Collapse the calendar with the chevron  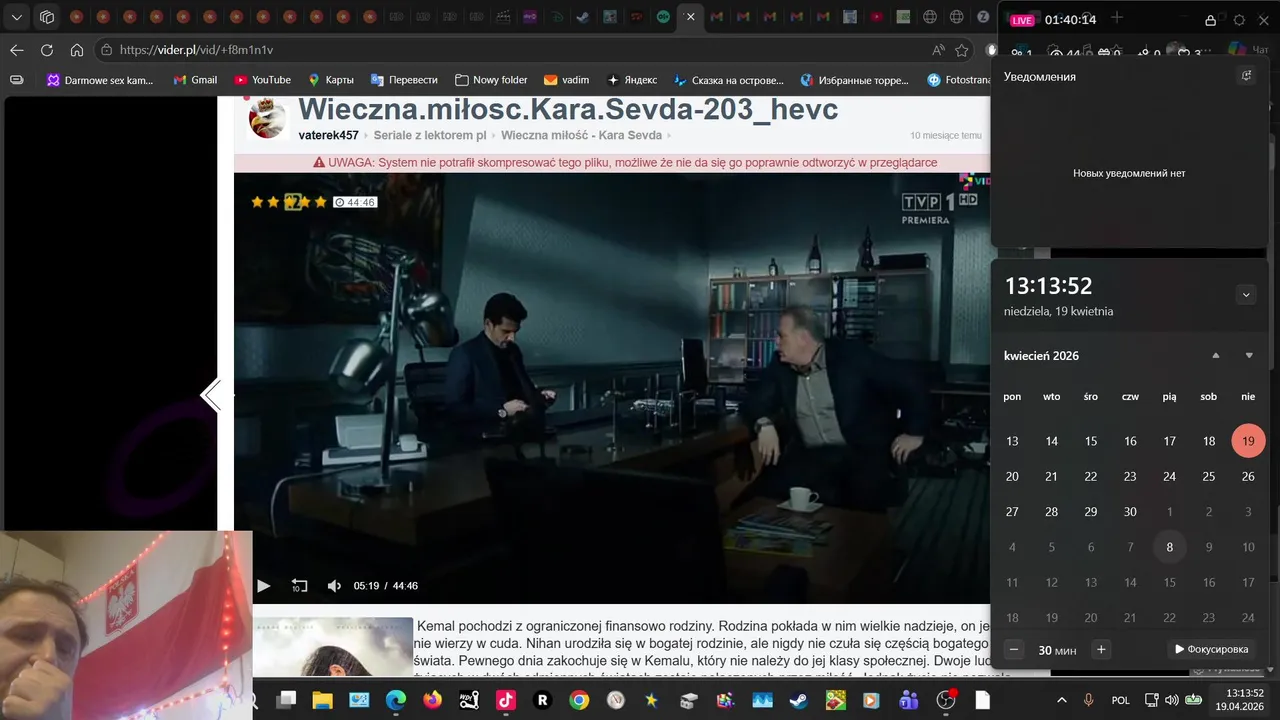pos(1246,295)
